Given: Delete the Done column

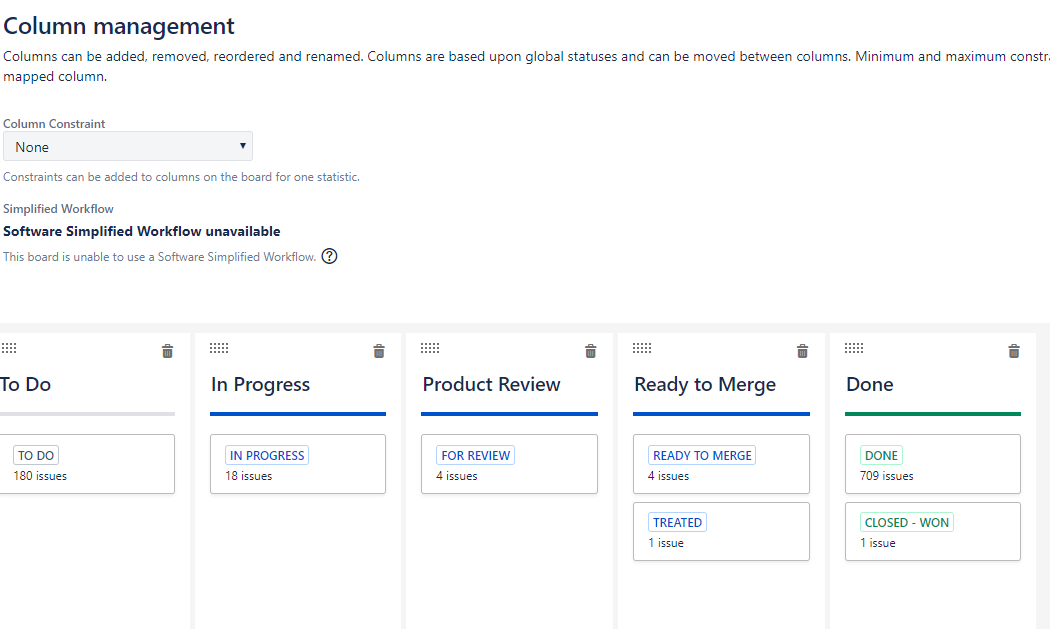Looking at the screenshot, I should (1014, 351).
